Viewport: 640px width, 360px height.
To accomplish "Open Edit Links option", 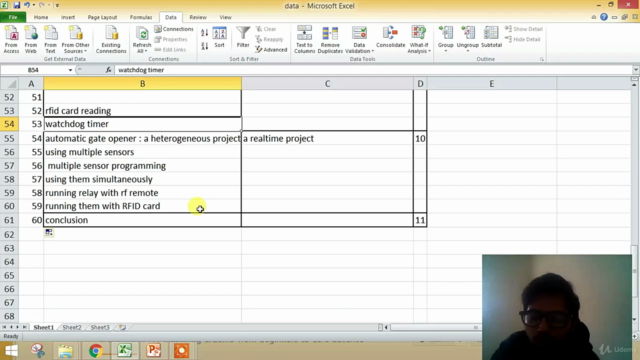I will [x=170, y=49].
